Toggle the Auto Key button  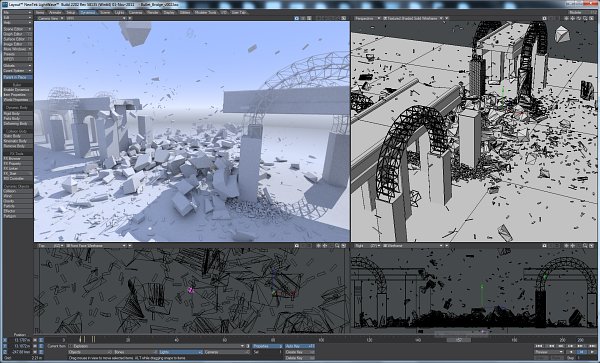click(300, 346)
